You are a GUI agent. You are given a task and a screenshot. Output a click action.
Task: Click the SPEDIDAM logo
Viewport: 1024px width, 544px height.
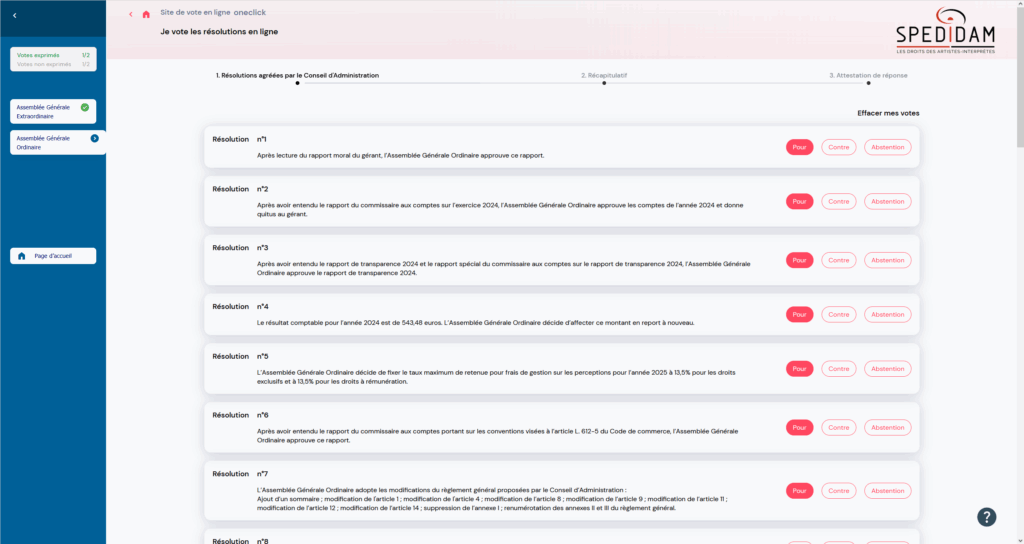946,31
